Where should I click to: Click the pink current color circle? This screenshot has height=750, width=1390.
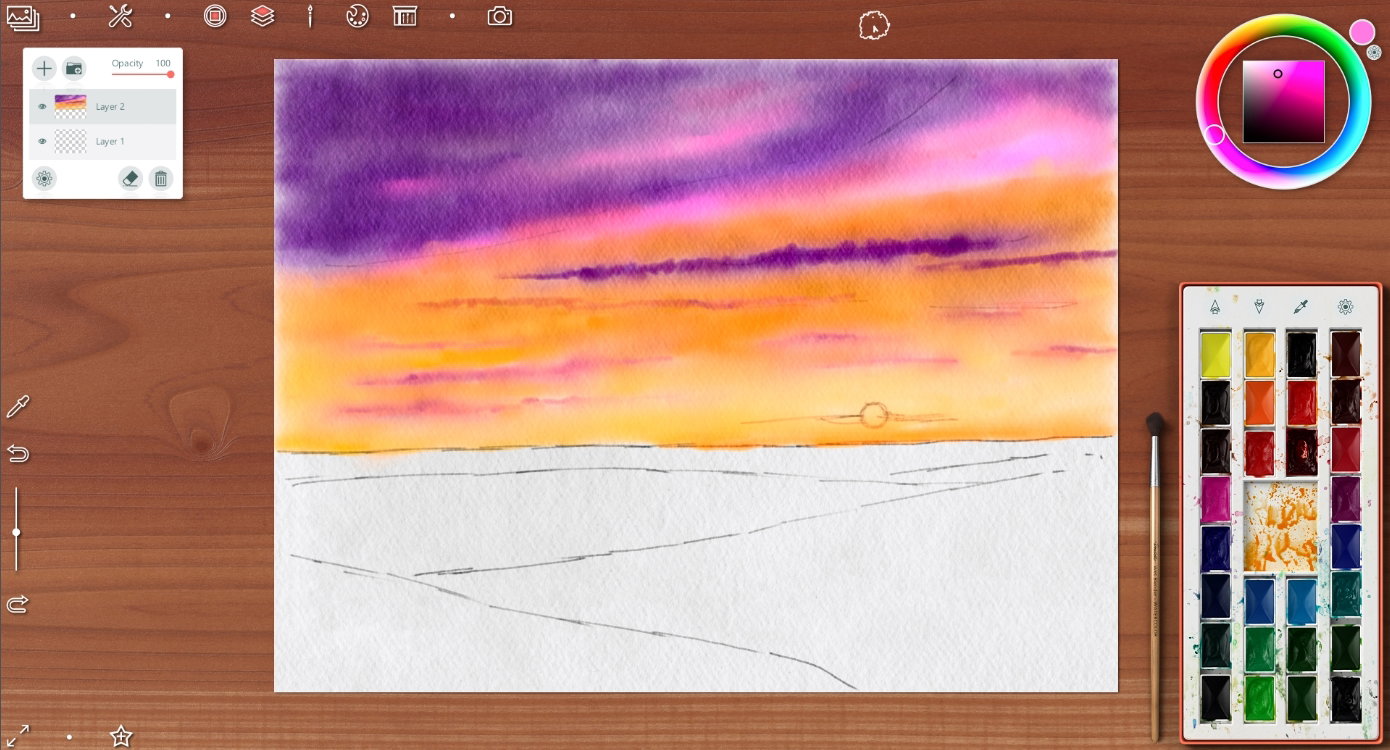(1362, 32)
